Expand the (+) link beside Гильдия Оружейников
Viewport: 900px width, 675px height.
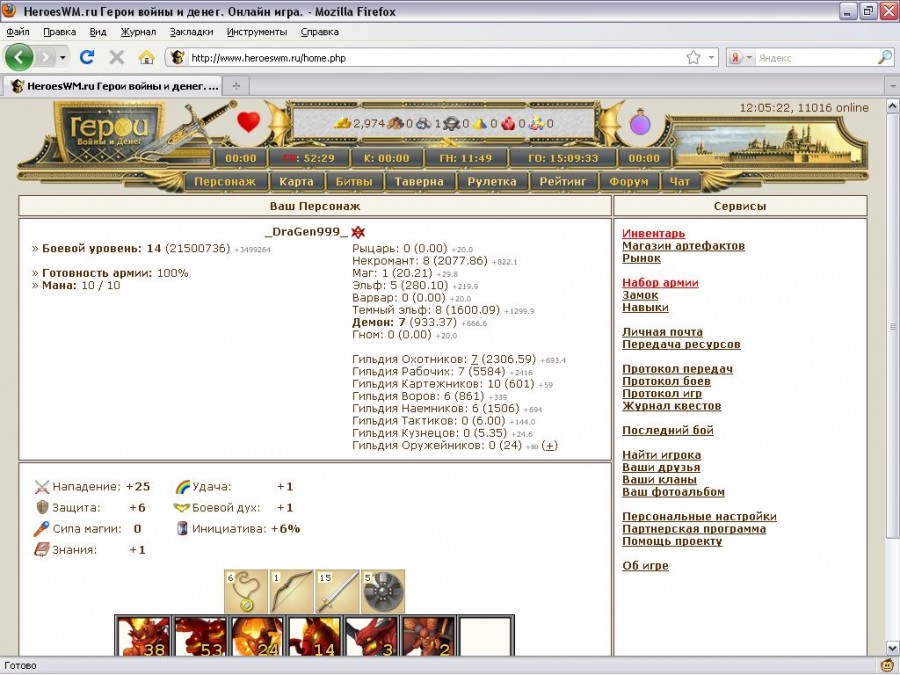[549, 445]
